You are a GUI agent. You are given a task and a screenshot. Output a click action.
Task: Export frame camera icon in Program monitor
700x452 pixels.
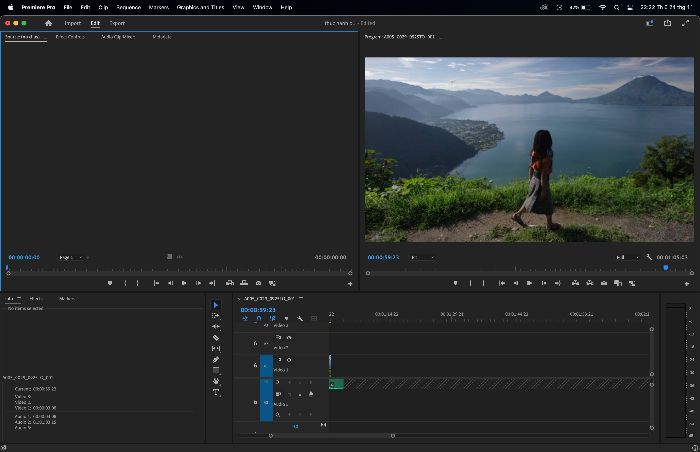click(604, 283)
